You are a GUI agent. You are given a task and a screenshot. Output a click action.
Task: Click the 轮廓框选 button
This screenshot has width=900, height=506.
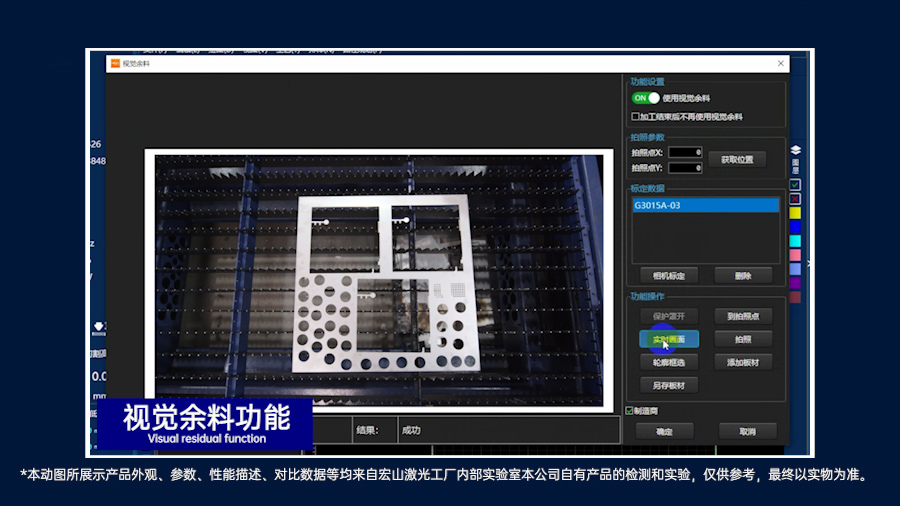669,362
